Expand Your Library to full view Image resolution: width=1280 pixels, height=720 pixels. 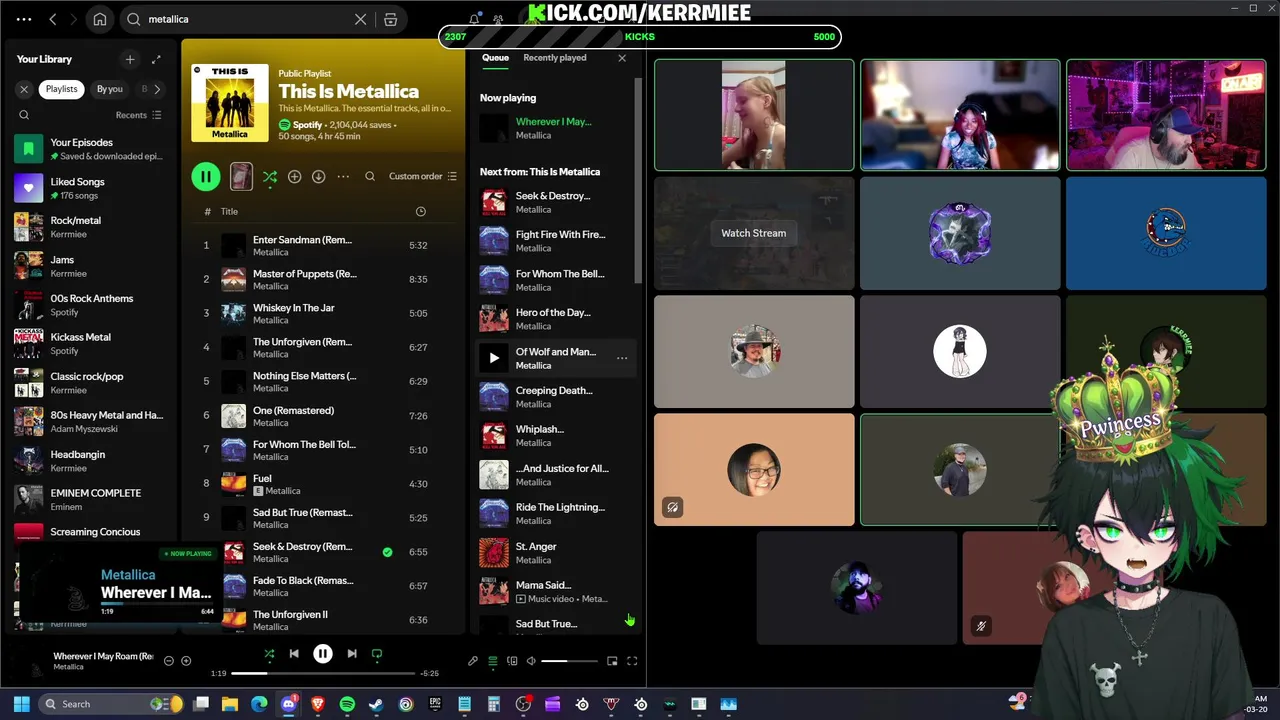pos(156,59)
